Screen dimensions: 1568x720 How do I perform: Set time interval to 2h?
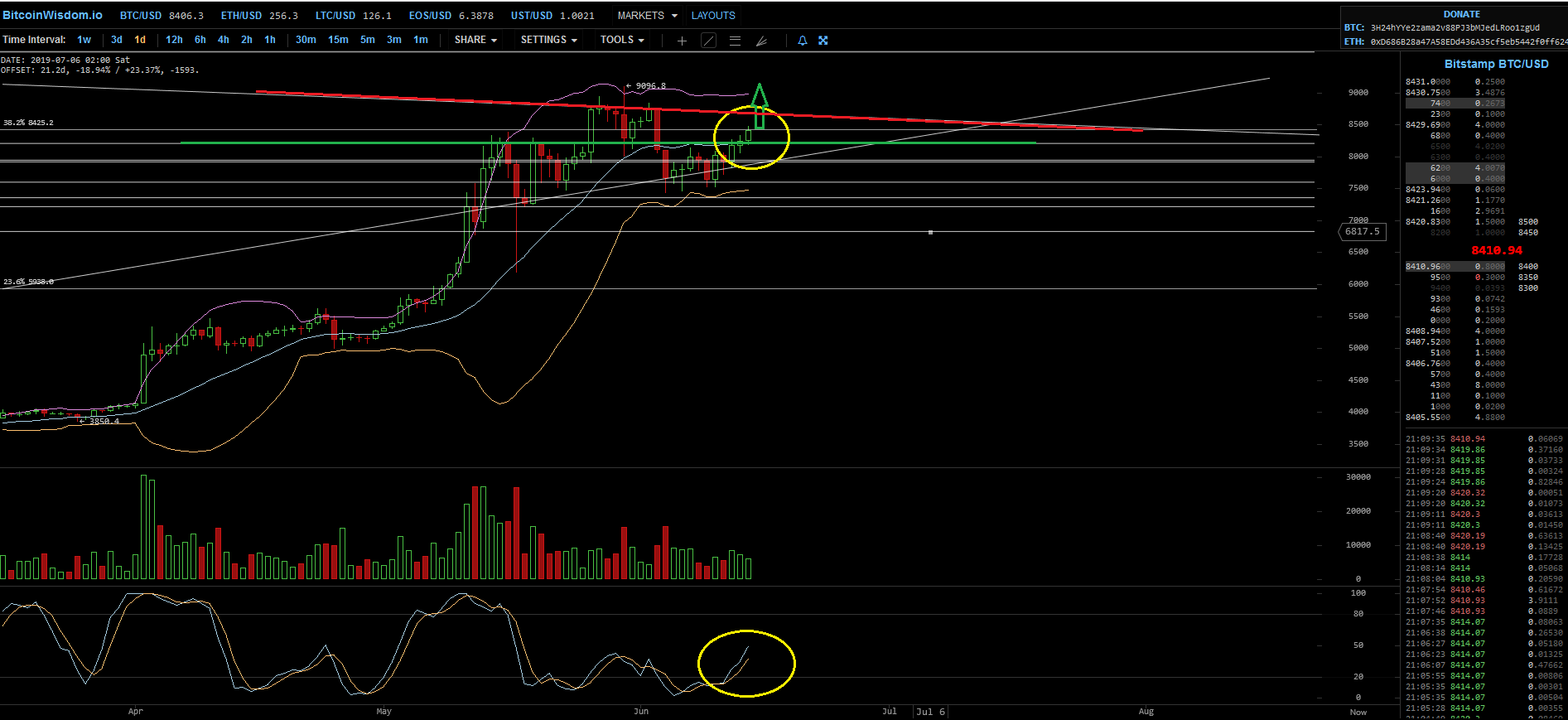click(247, 40)
